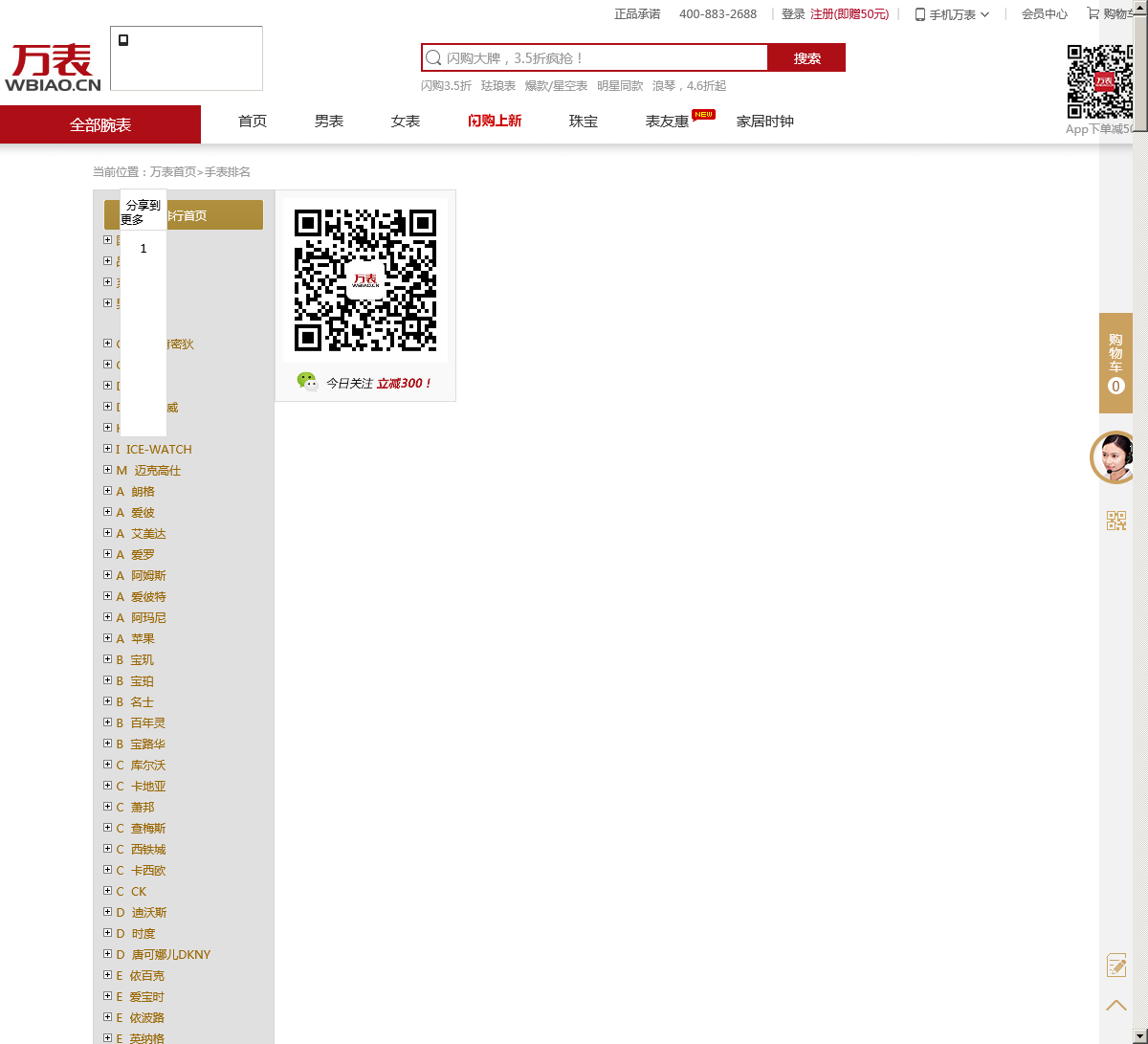This screenshot has height=1044, width=1148.
Task: Click the WeChat follow QR image
Action: coord(365,279)
